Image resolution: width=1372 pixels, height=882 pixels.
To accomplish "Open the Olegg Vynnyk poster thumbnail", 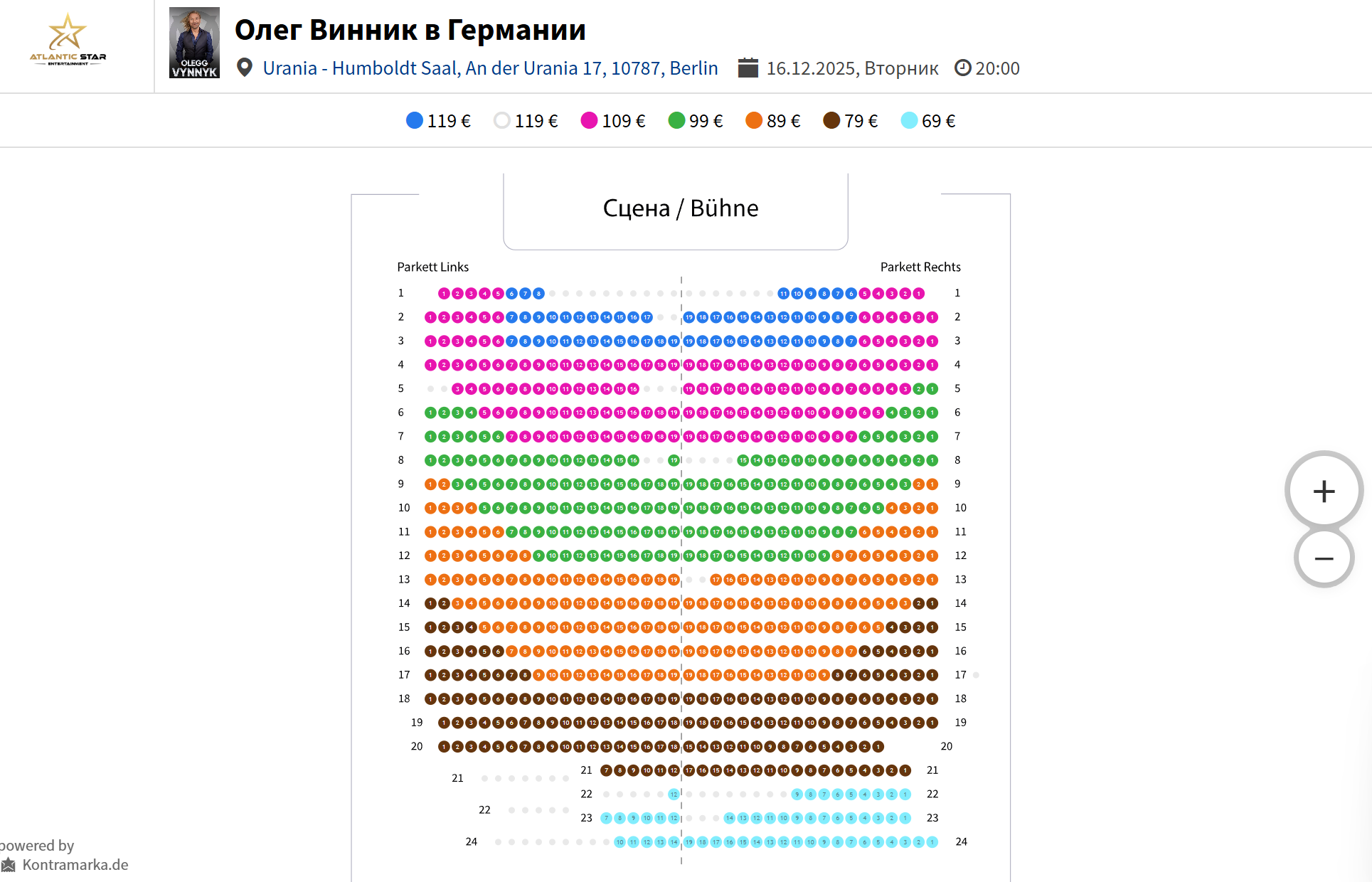I will (x=194, y=43).
